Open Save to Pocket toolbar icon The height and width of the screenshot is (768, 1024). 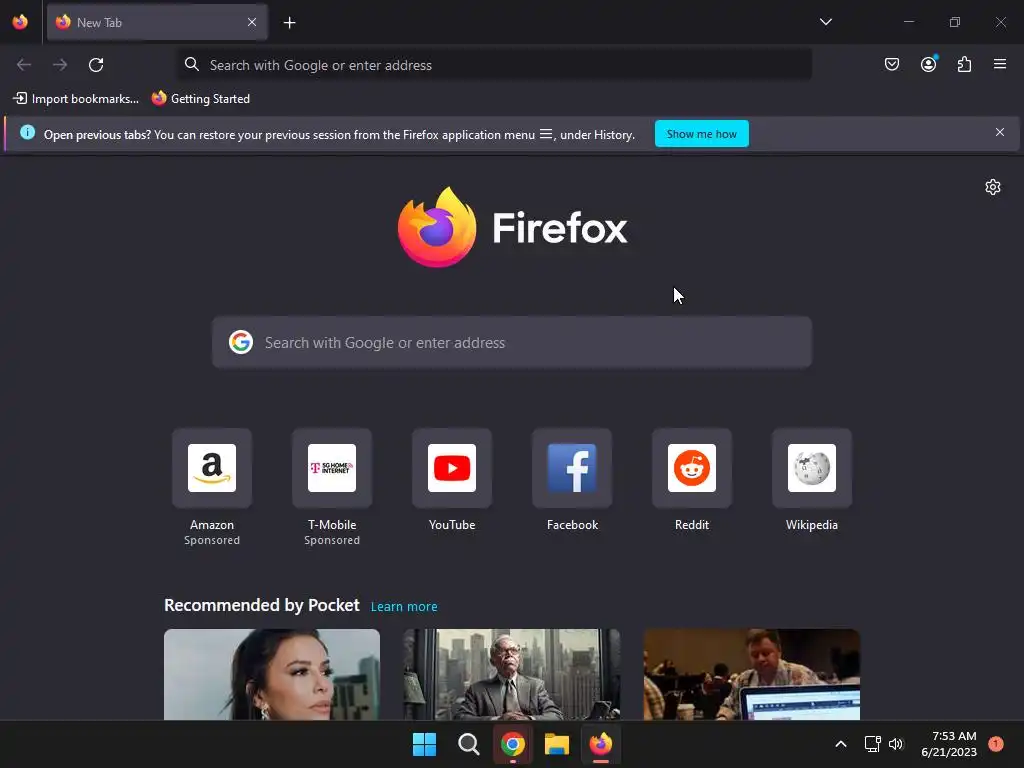coord(891,64)
